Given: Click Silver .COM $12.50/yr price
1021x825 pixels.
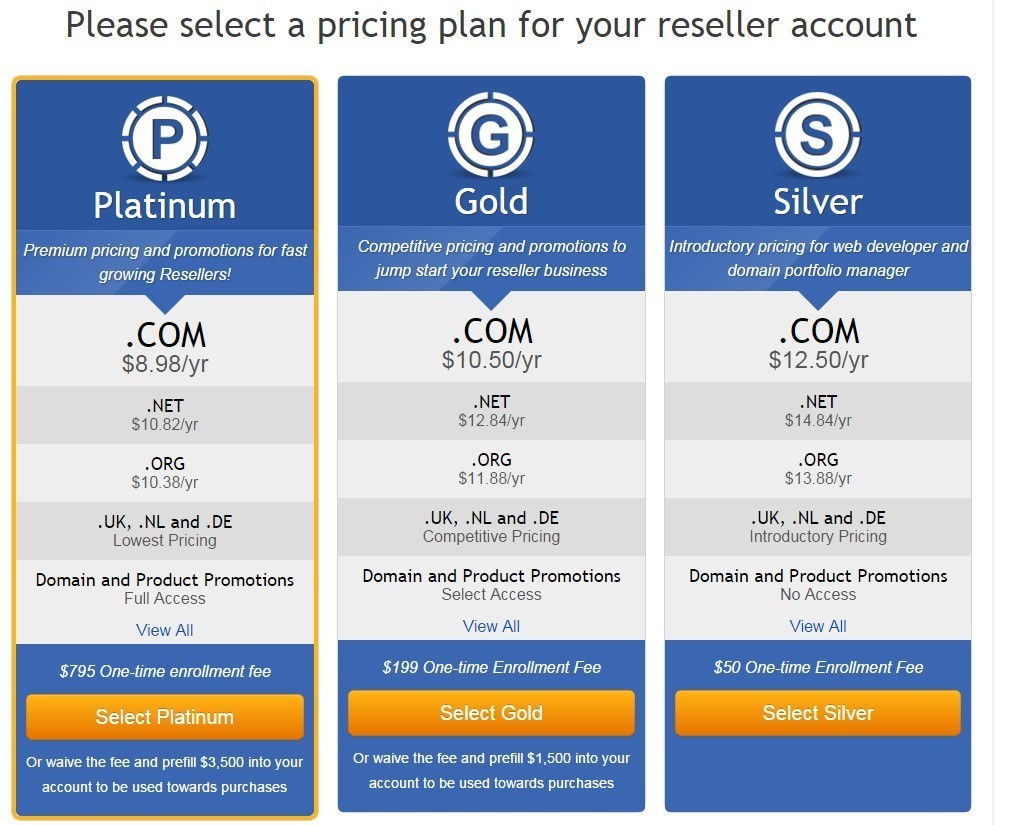Looking at the screenshot, I should coord(817,360).
